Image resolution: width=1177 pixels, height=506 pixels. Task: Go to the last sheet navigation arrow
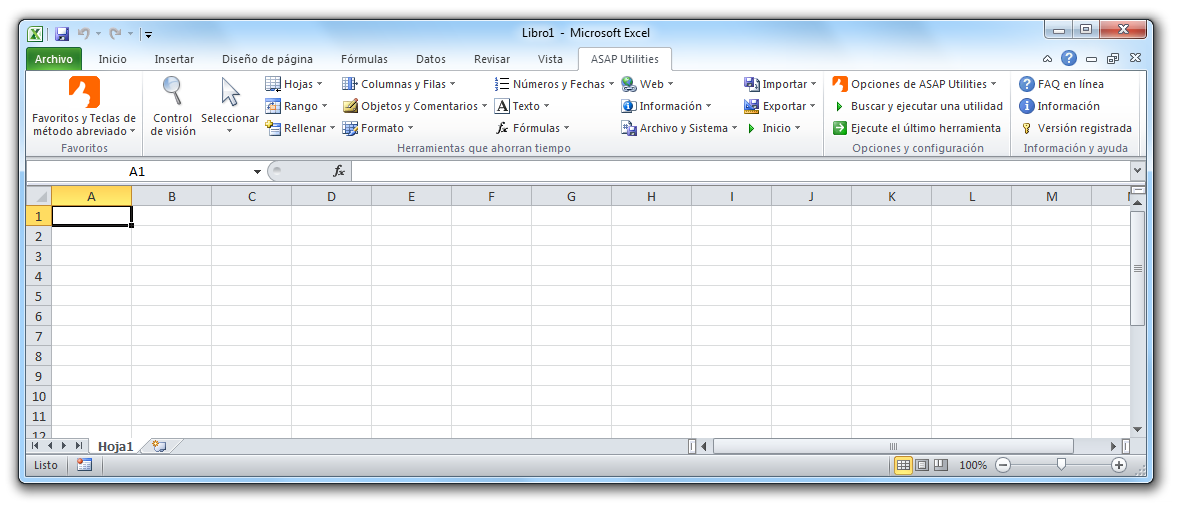78,446
